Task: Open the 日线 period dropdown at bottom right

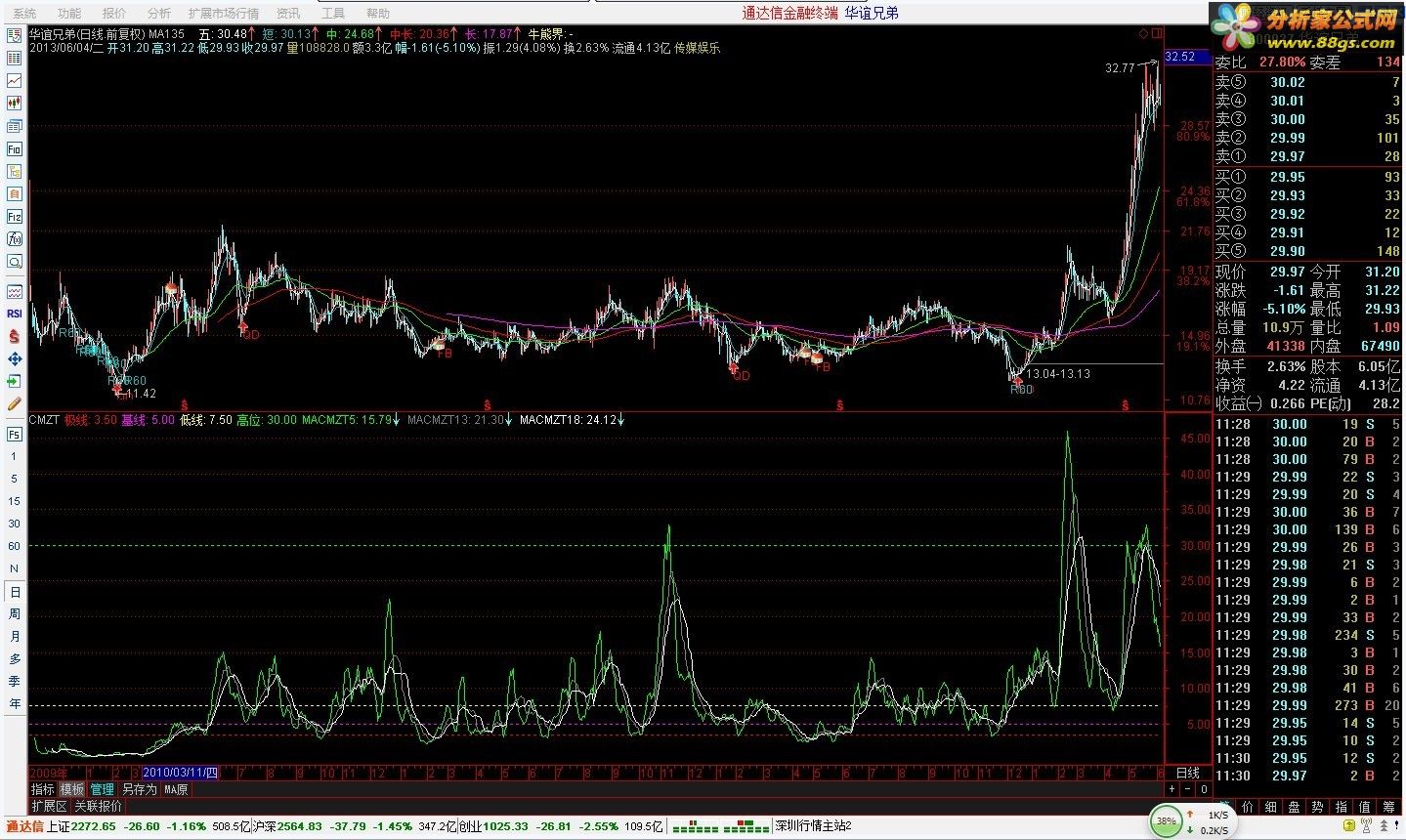Action: click(x=1188, y=773)
